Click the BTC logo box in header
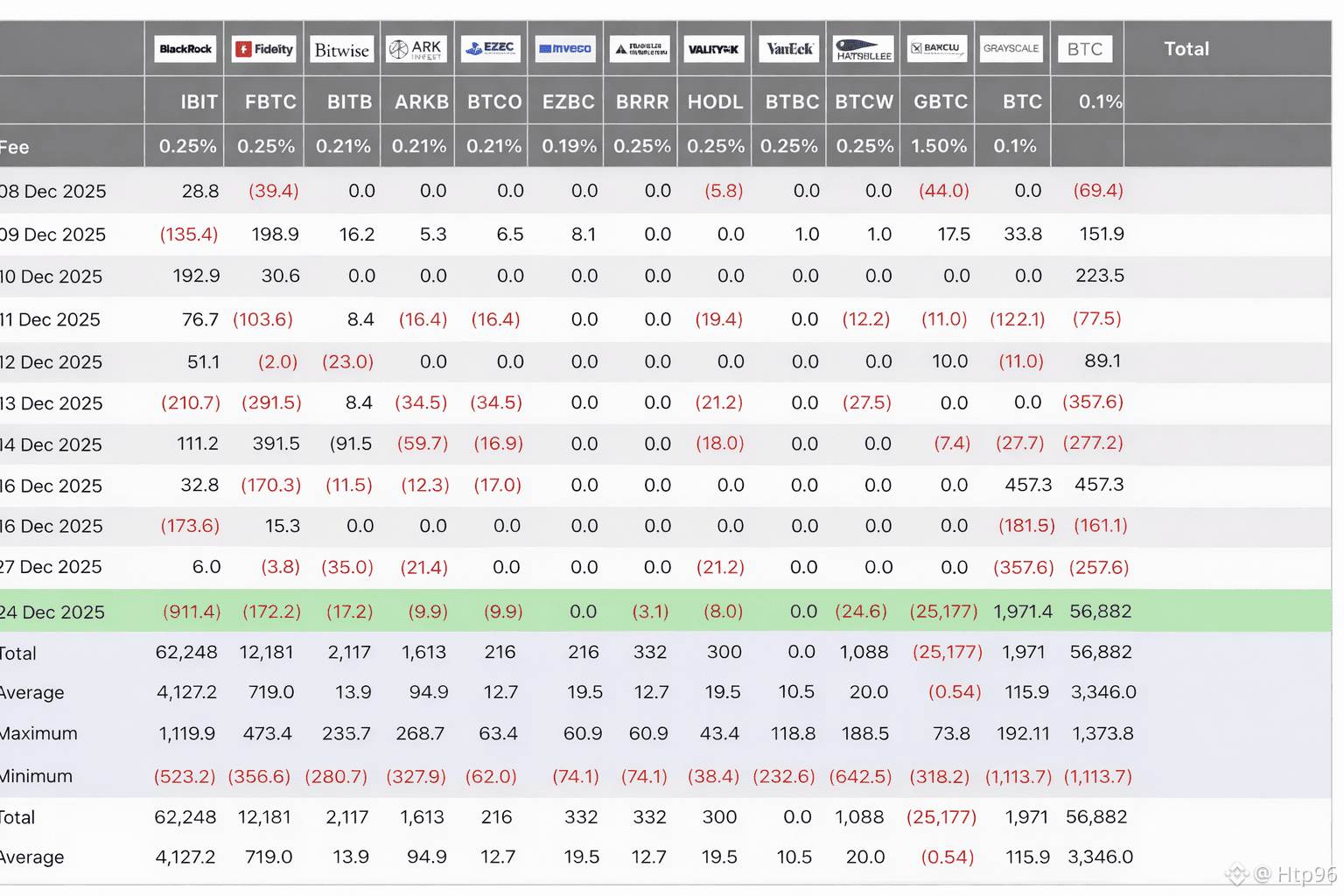 pyautogui.click(x=1085, y=49)
